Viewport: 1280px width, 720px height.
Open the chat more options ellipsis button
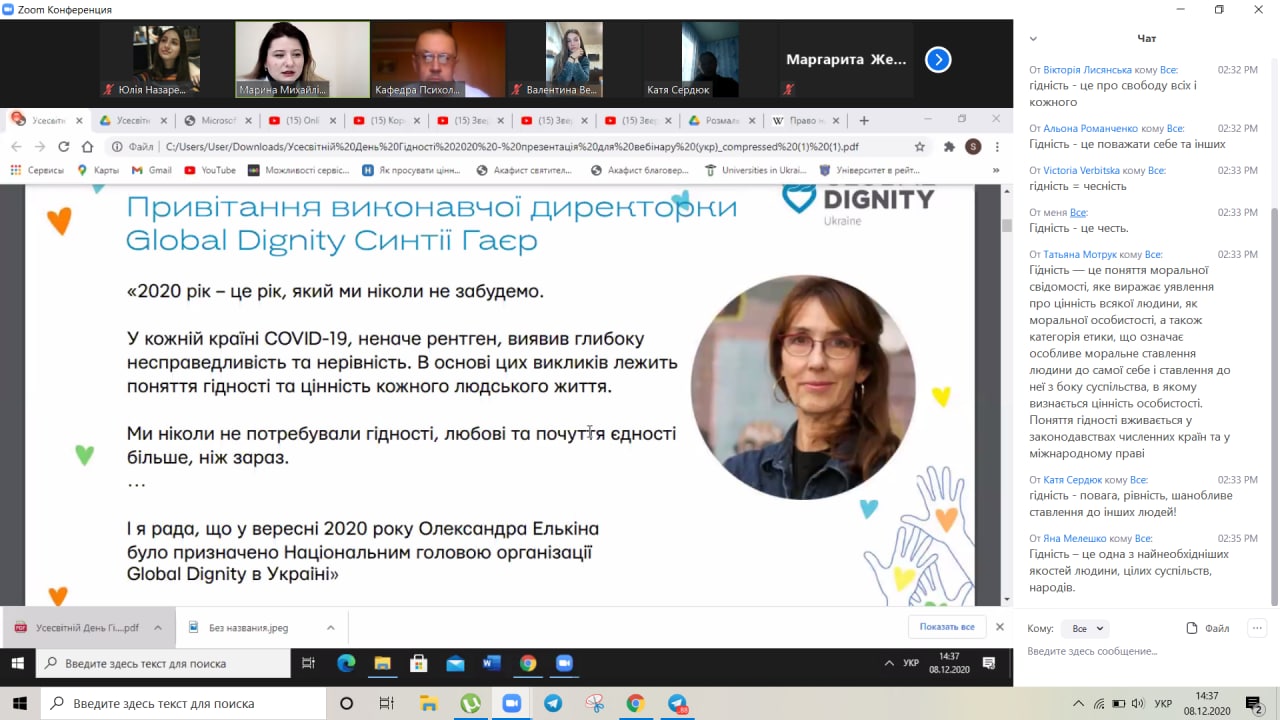coord(1258,628)
